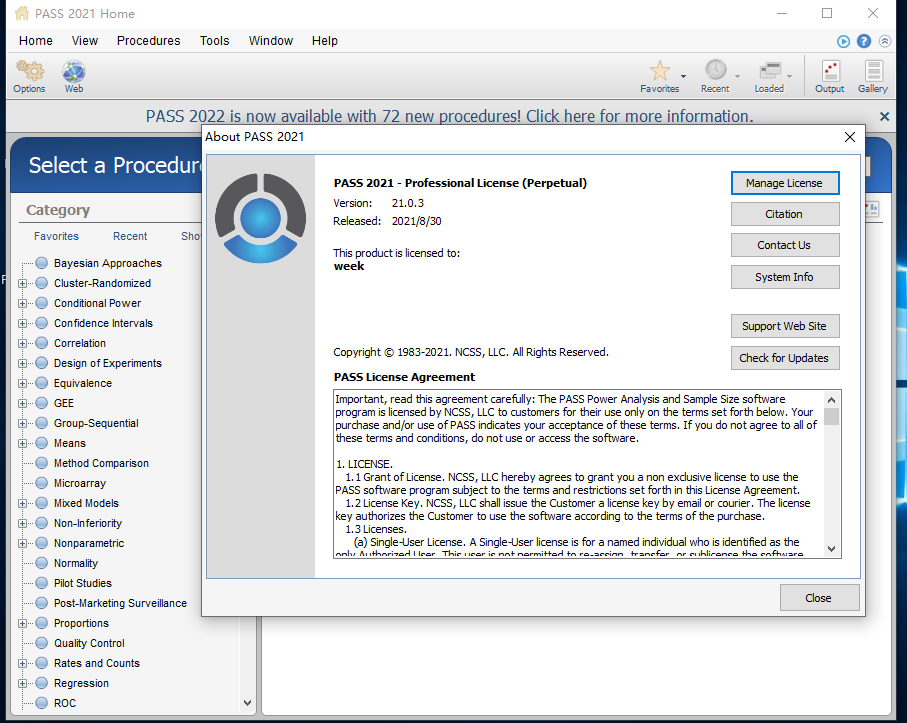Click the Favorites star icon
Viewport: 907px width, 723px height.
point(659,71)
